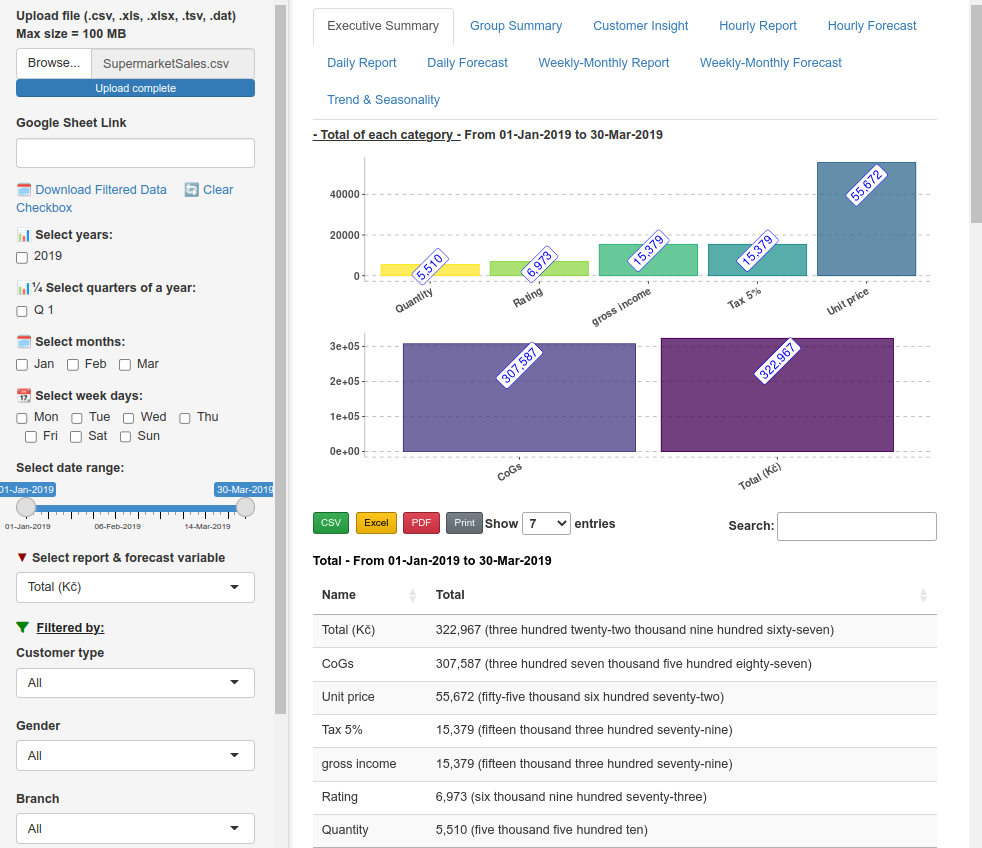The image size is (982, 848).
Task: Click the right date range slider handle
Action: pyautogui.click(x=245, y=507)
